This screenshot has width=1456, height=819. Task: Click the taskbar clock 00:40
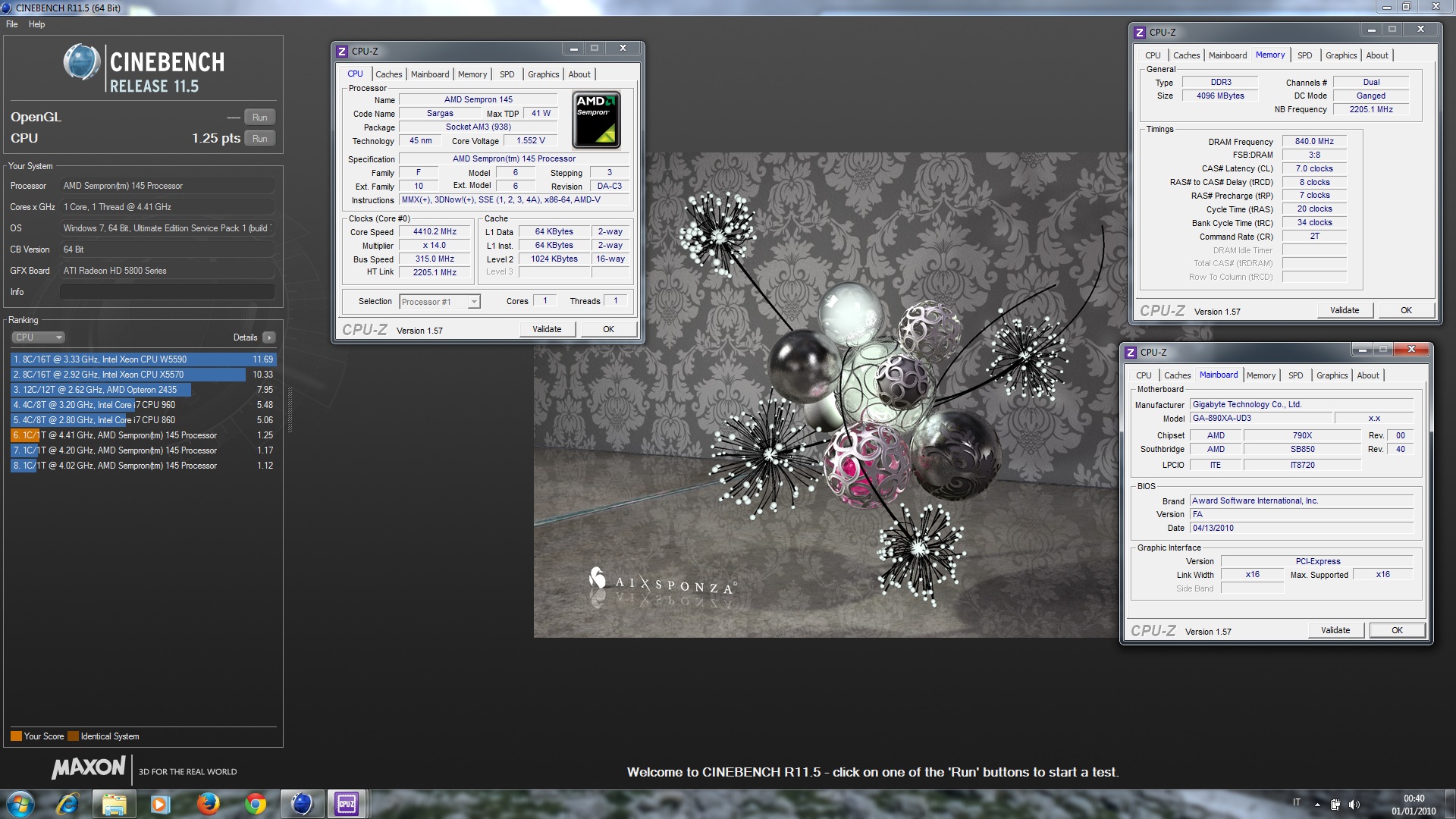click(x=1414, y=799)
